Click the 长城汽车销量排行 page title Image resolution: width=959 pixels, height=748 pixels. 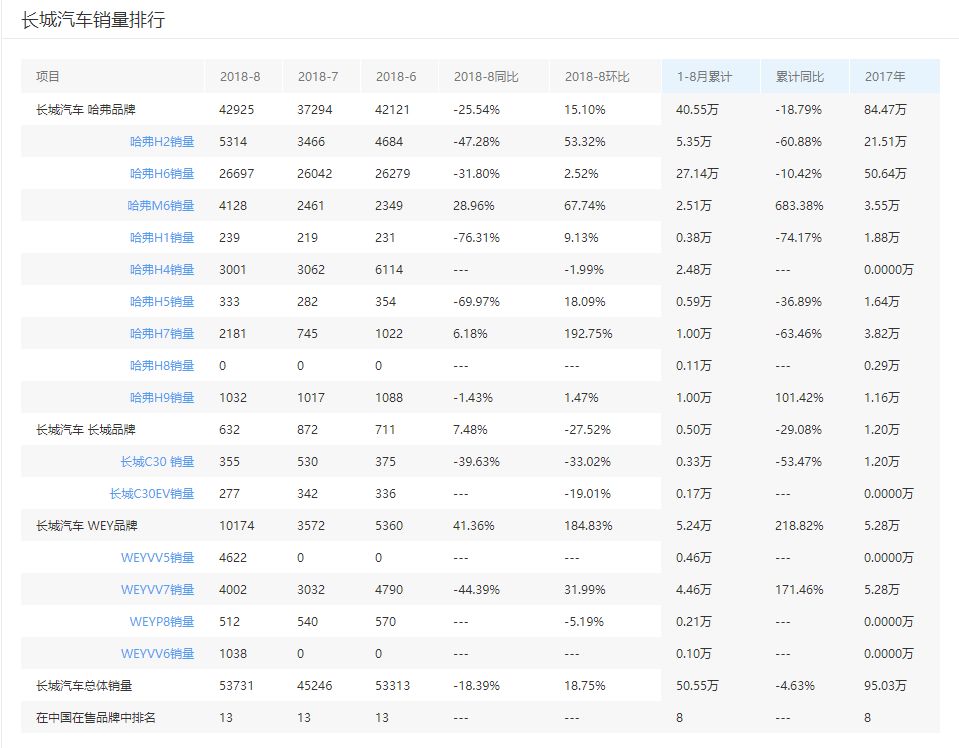[93, 20]
